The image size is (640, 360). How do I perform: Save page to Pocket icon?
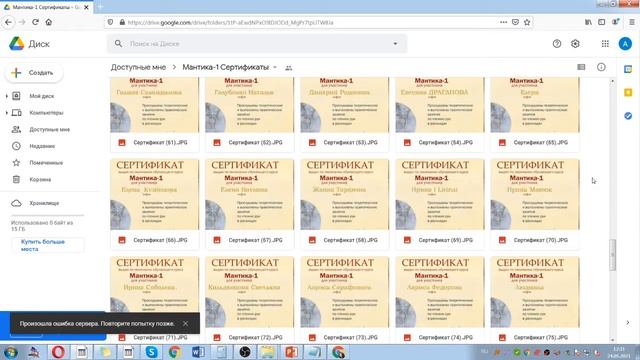pos(515,22)
